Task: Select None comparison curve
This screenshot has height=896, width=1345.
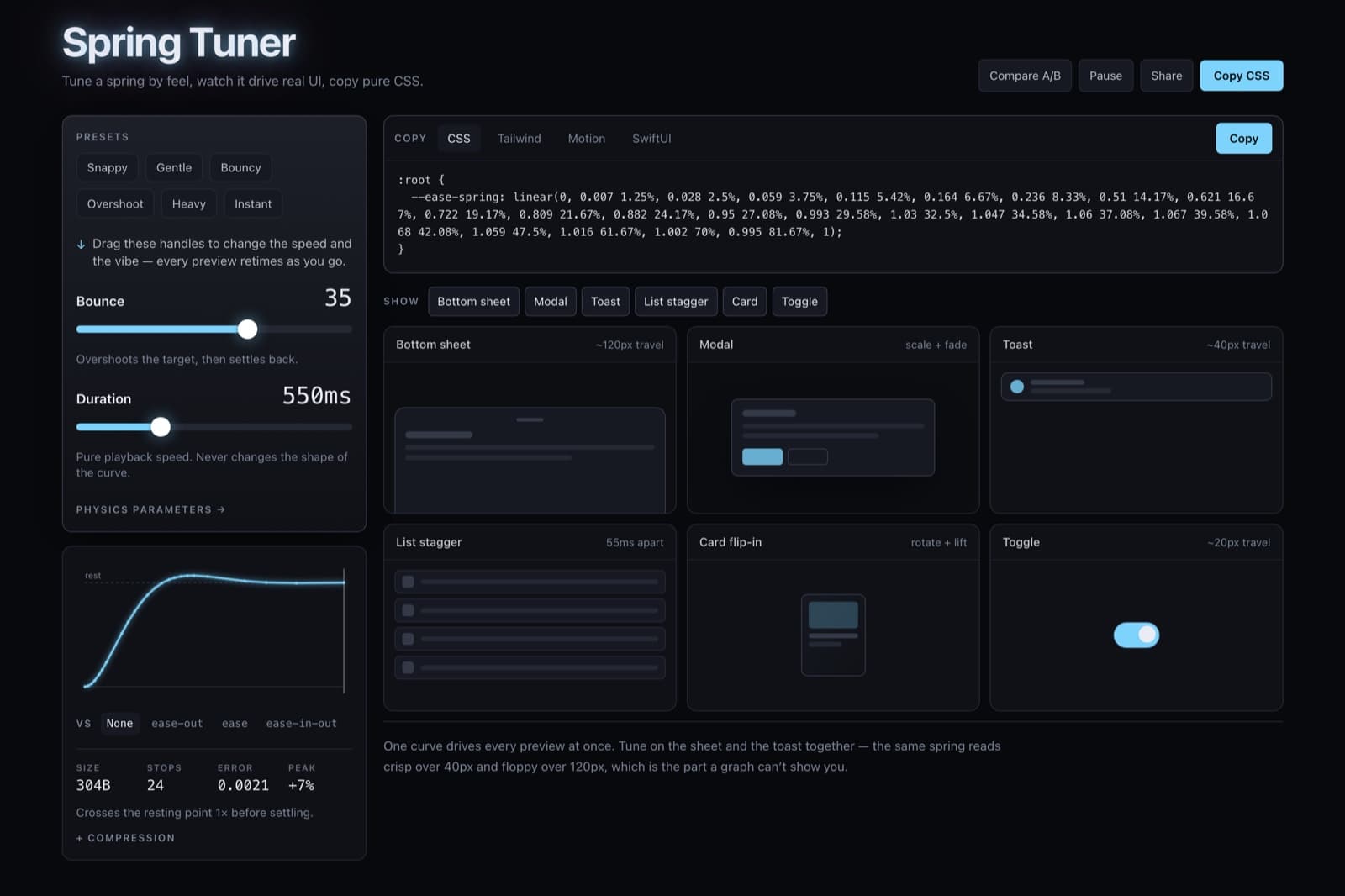Action: [x=119, y=724]
